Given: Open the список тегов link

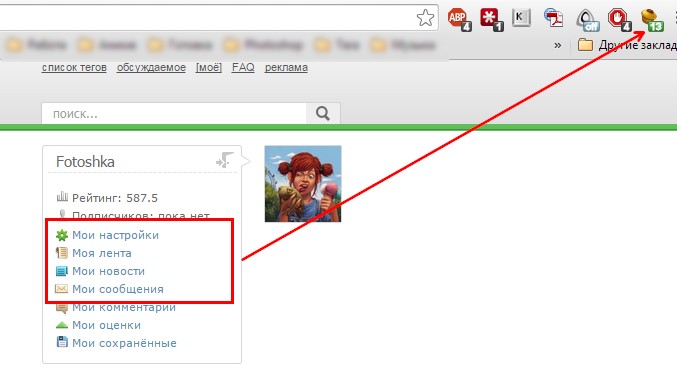Looking at the screenshot, I should click(74, 67).
